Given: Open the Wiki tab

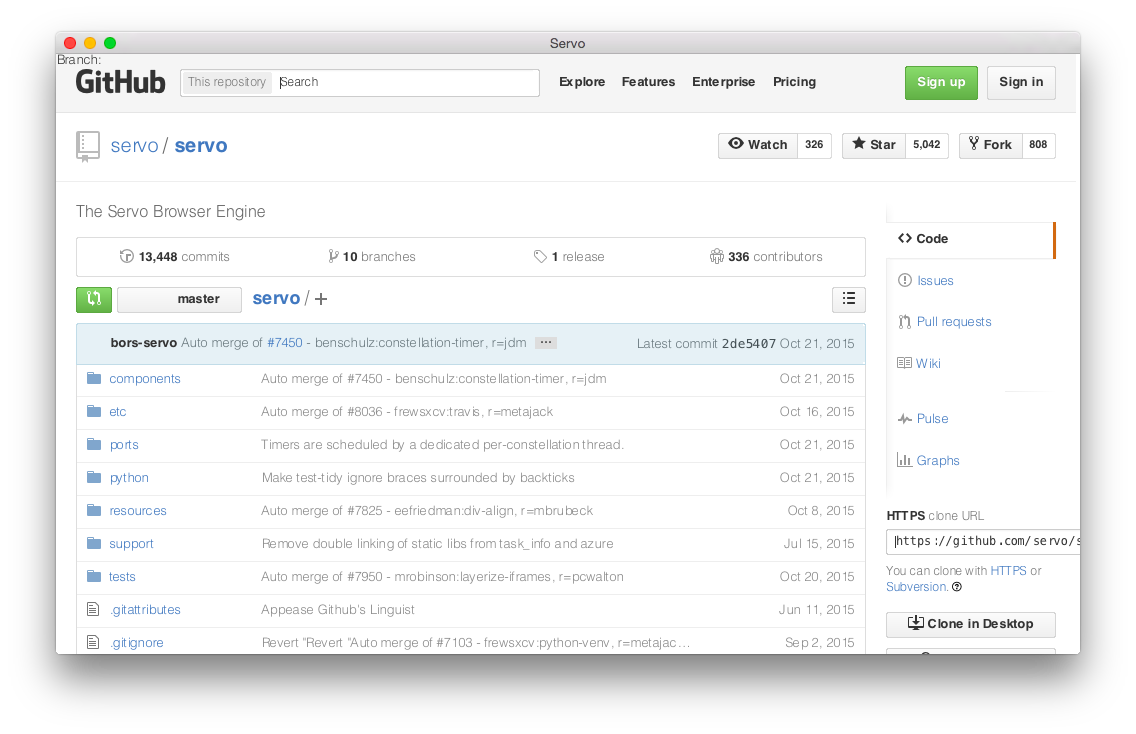Looking at the screenshot, I should (928, 363).
